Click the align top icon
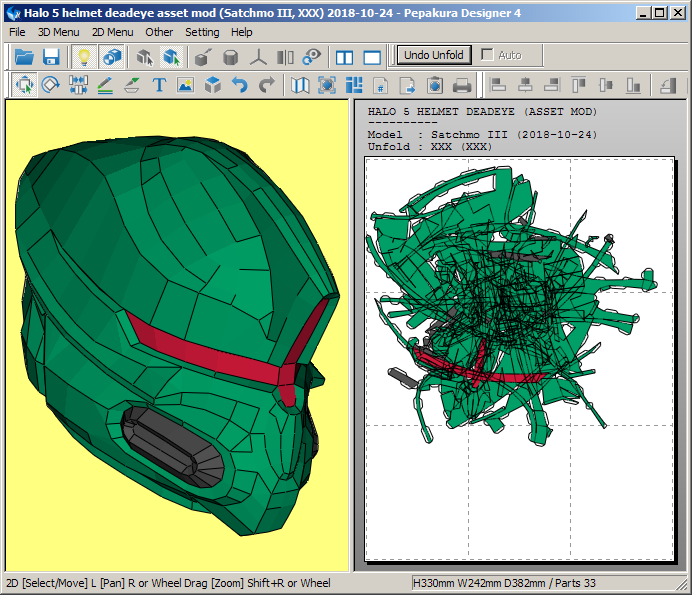The image size is (692, 595). coord(579,84)
